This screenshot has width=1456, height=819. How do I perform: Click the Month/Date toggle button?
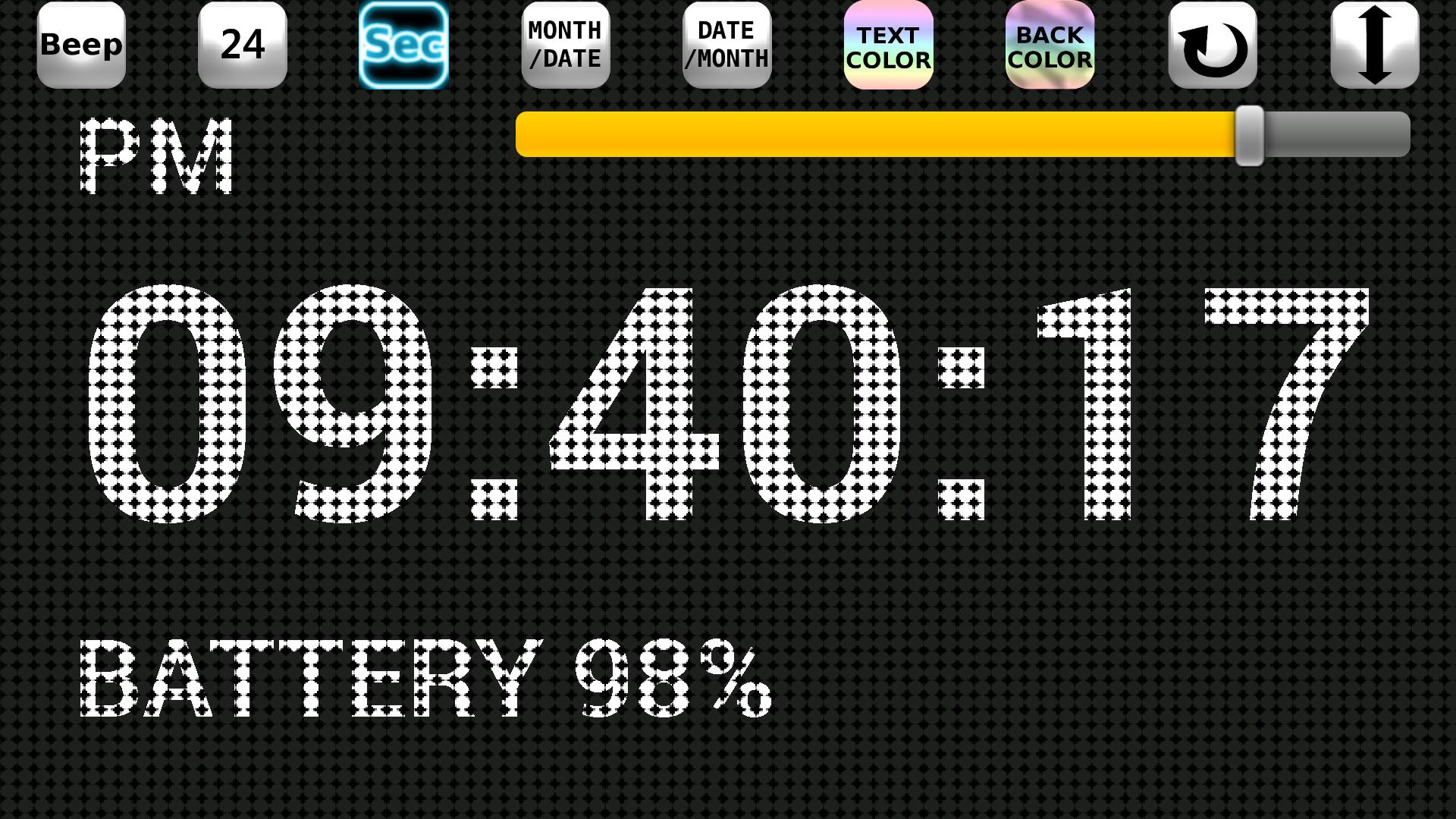pos(565,44)
